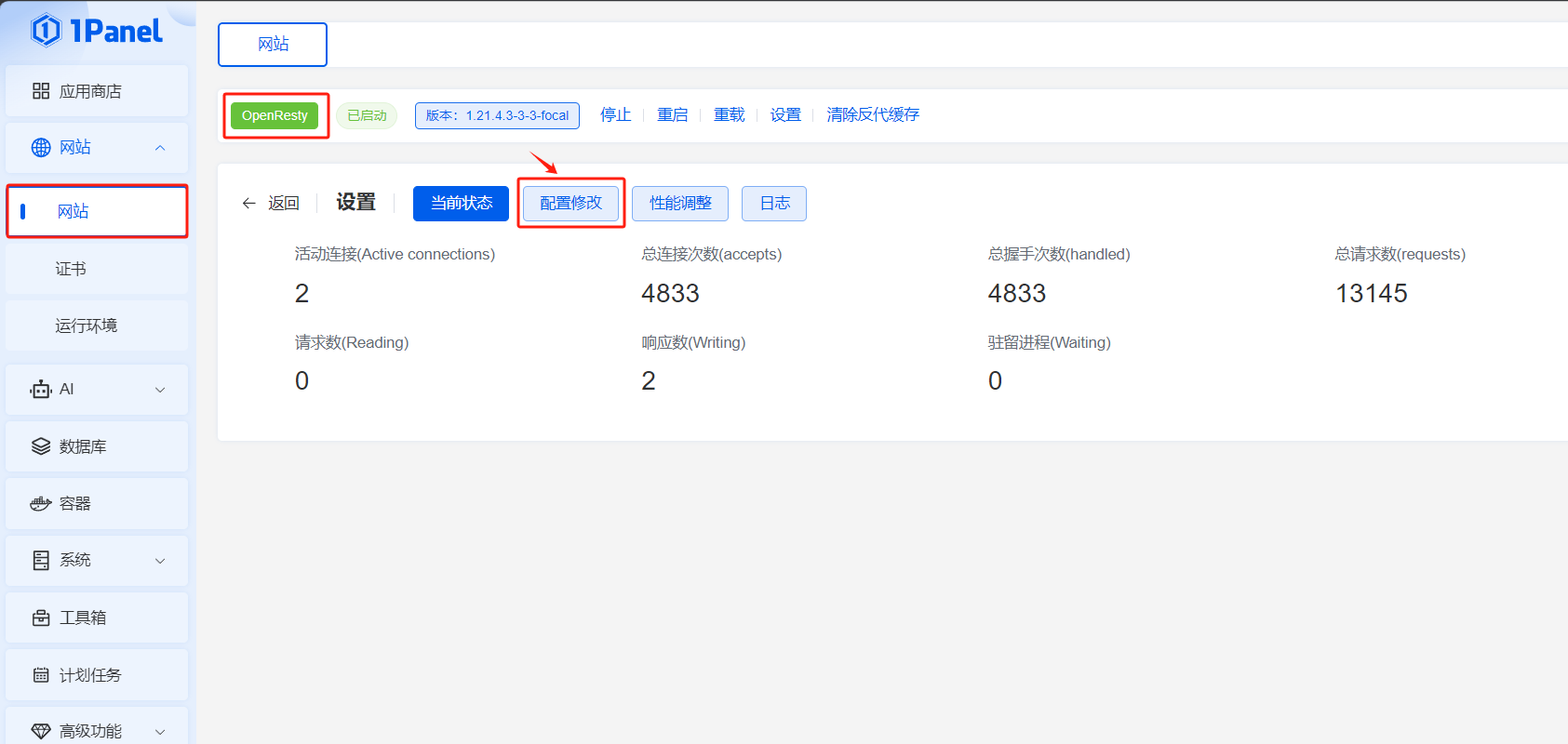Click 清除反代缓存 link
1568x744 pixels.
click(873, 114)
